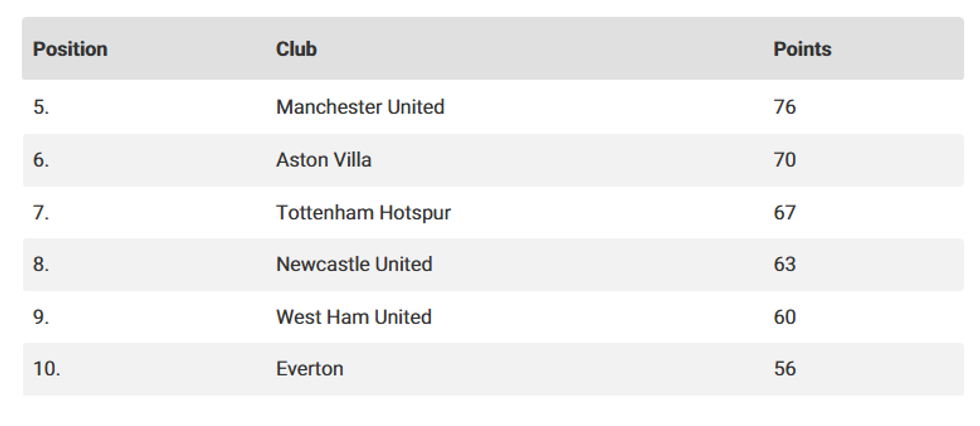Select the West Ham United cell
The image size is (980, 426).
click(354, 317)
